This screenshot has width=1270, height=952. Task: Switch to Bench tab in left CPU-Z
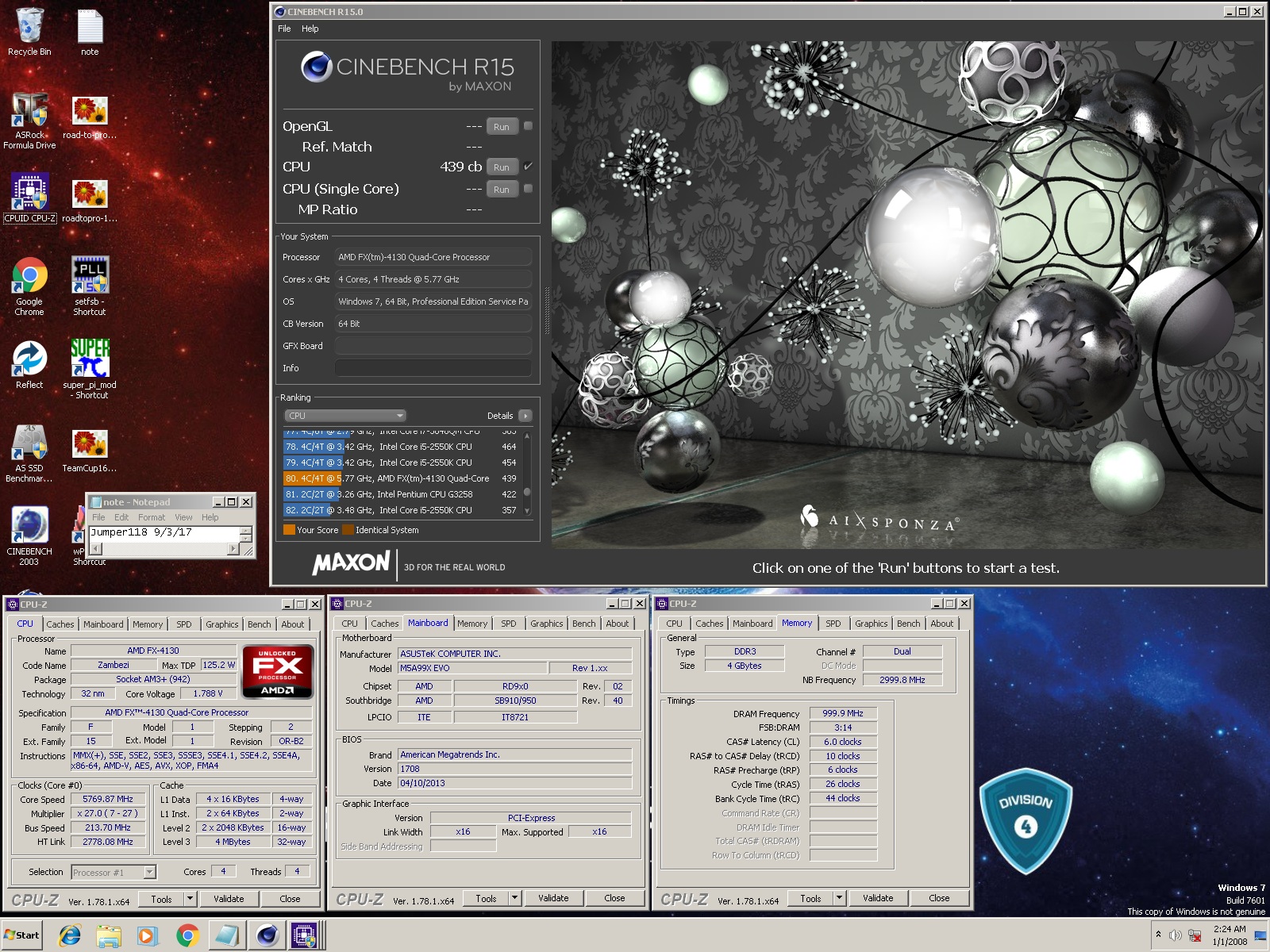[x=260, y=624]
